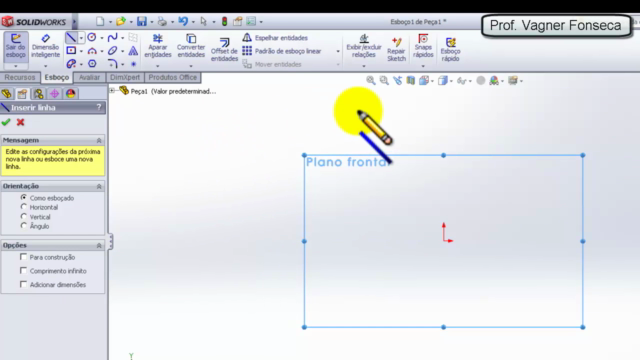The height and width of the screenshot is (360, 640).
Task: Open help question mark on Inserir linha
Action: click(x=99, y=107)
